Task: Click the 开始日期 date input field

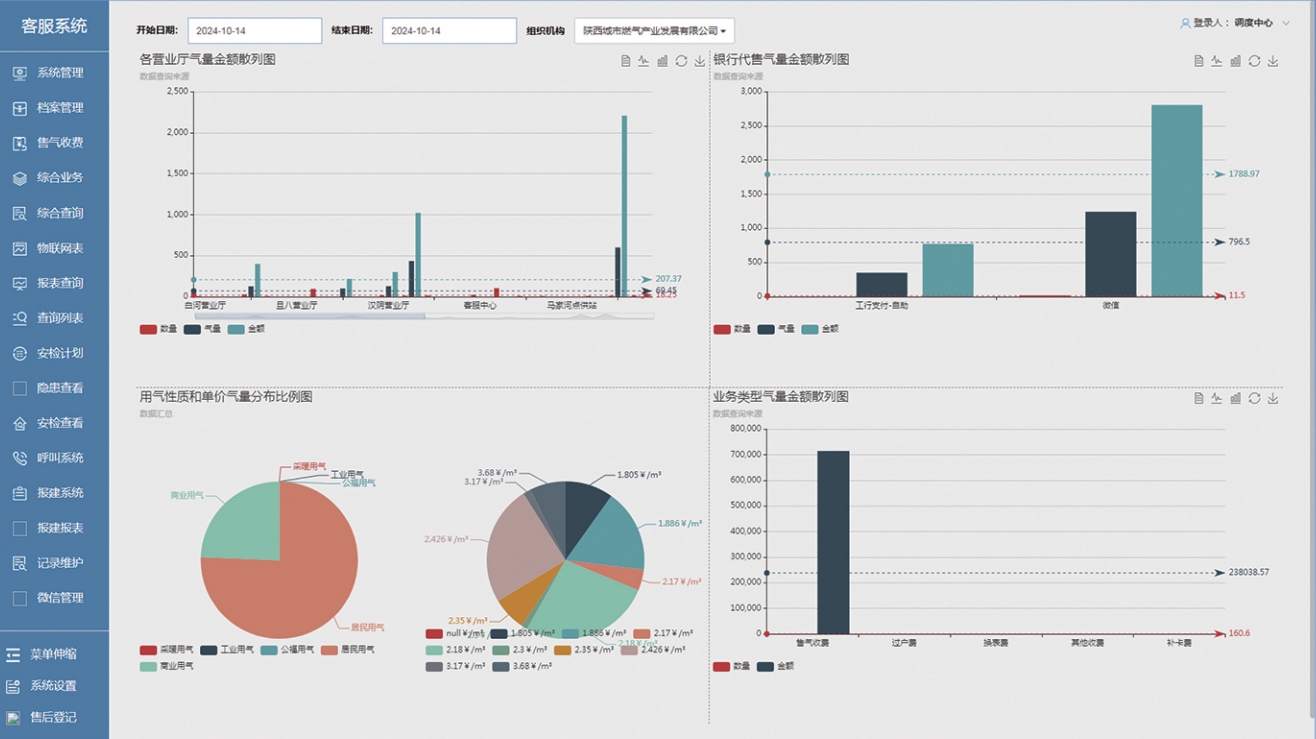Action: (x=255, y=31)
